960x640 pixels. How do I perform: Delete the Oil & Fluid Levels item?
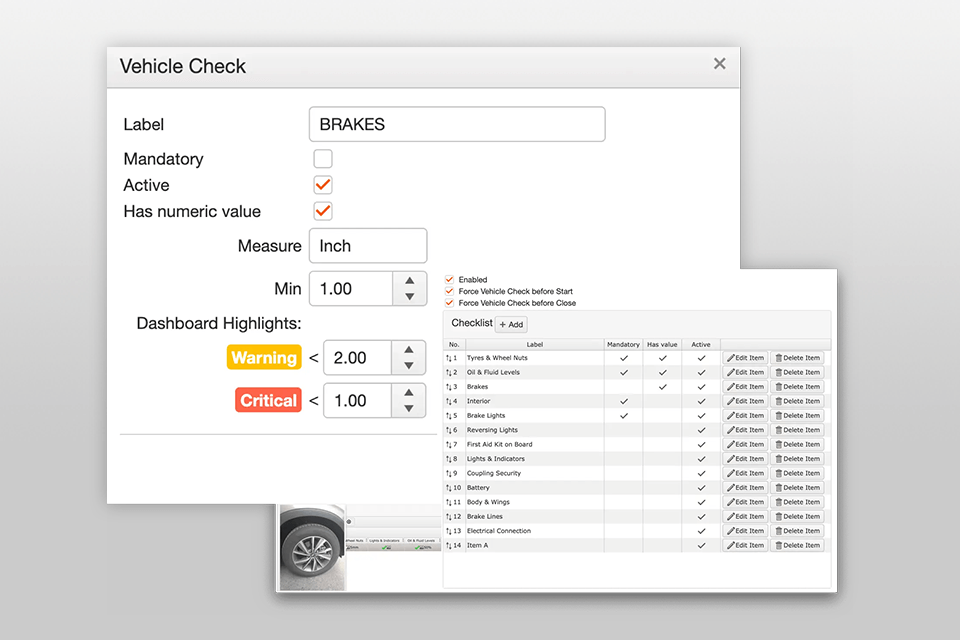point(797,372)
